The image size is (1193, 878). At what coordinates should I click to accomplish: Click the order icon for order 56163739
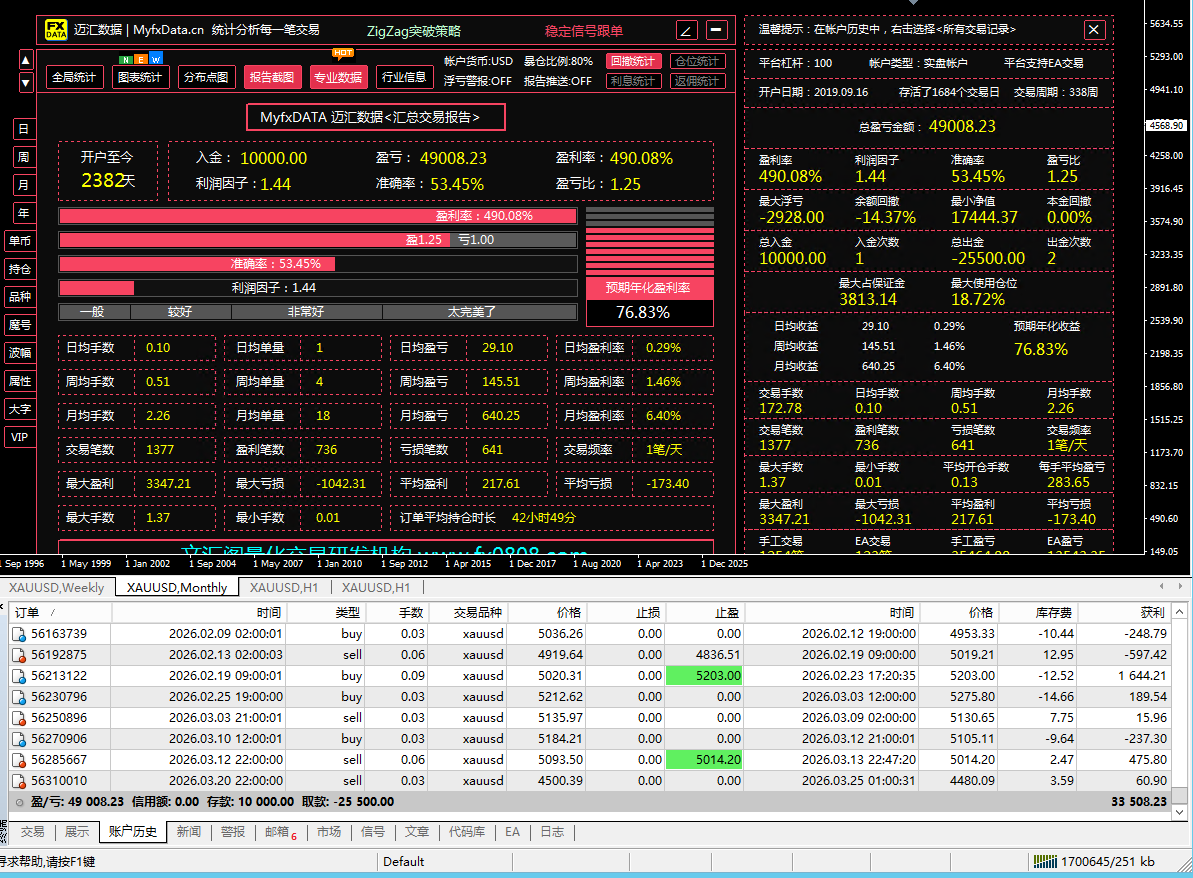click(x=18, y=634)
